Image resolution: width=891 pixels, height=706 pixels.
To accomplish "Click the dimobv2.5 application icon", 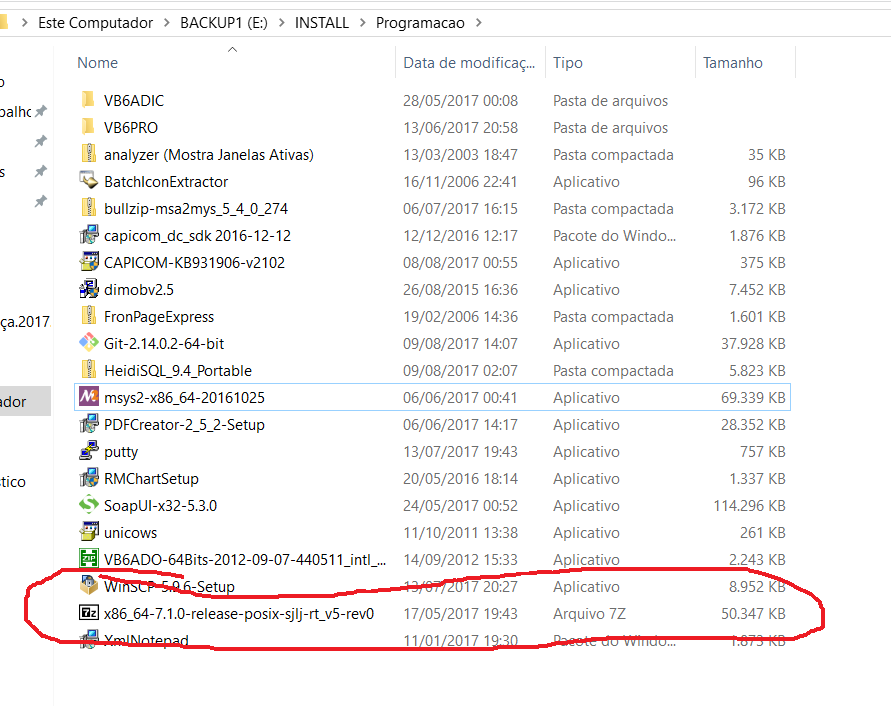I will click(x=88, y=289).
